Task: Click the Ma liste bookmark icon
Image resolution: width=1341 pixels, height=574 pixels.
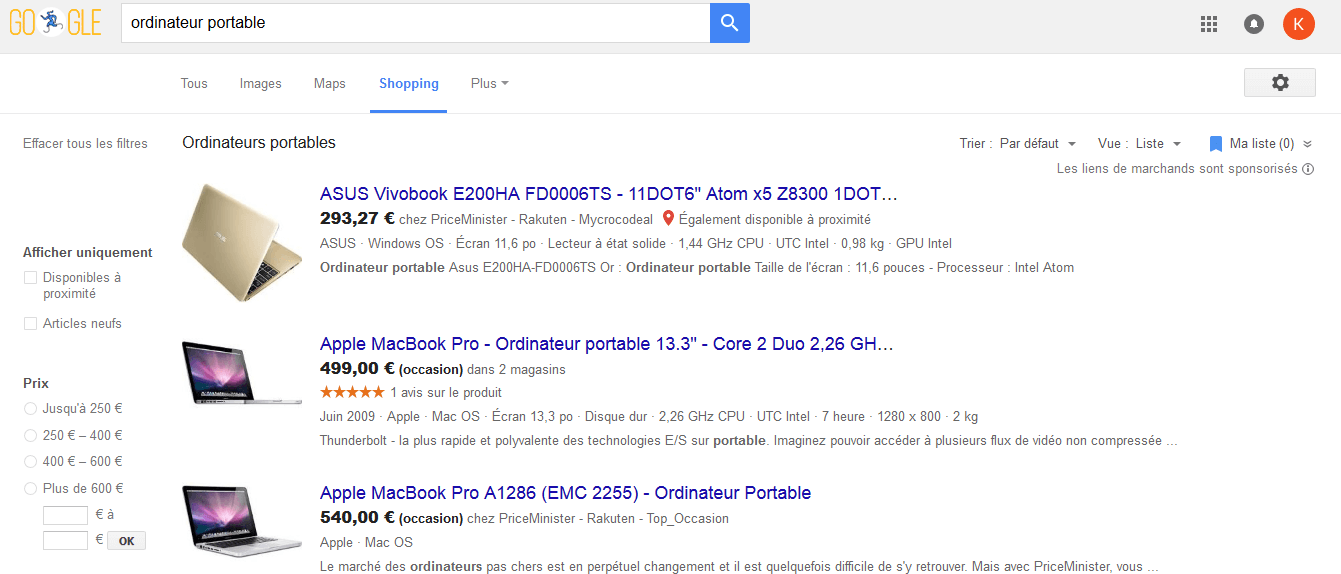Action: point(1216,144)
